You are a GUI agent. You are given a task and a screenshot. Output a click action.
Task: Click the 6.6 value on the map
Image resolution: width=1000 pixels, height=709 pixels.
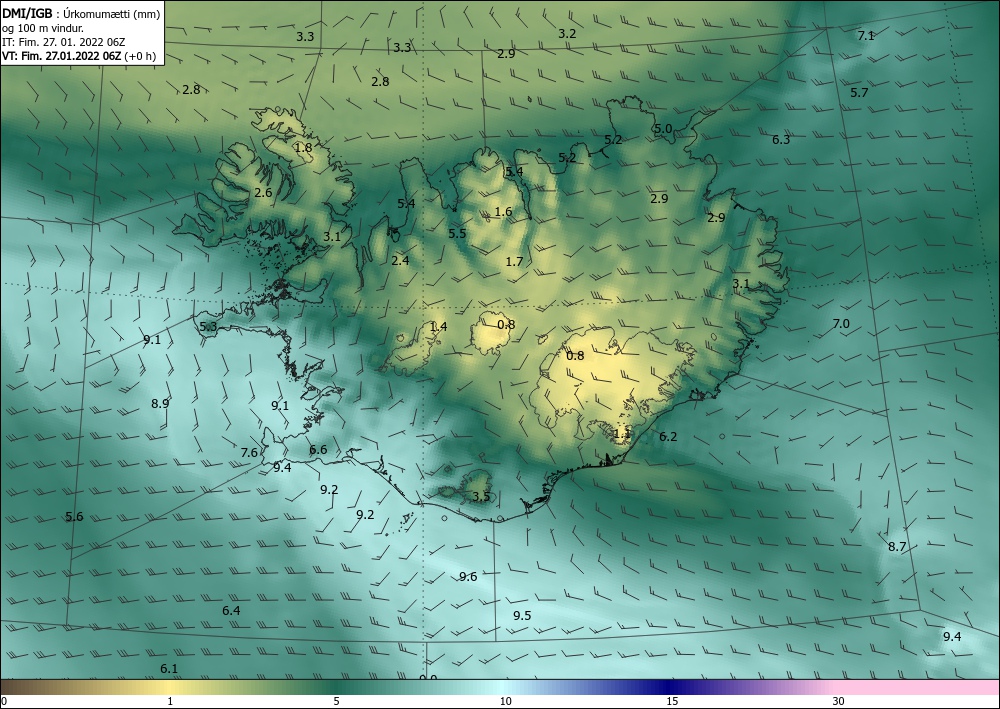tap(318, 450)
